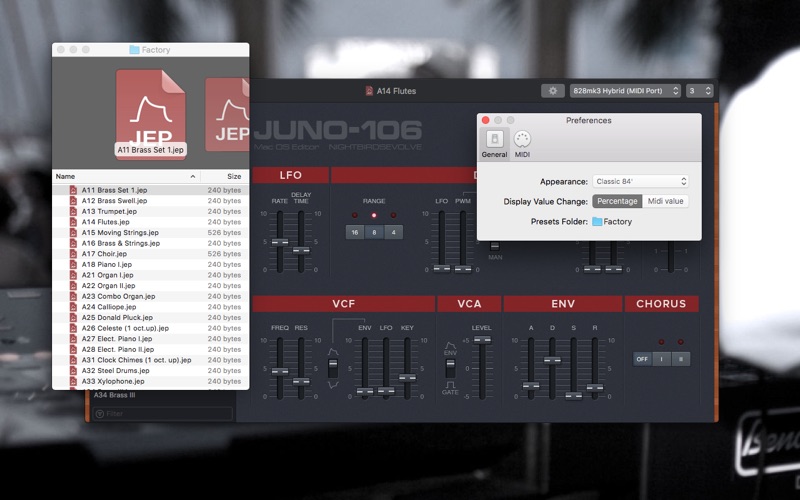
Task: Click file icon of A16 Brass & Strings.jep
Action: click(73, 243)
